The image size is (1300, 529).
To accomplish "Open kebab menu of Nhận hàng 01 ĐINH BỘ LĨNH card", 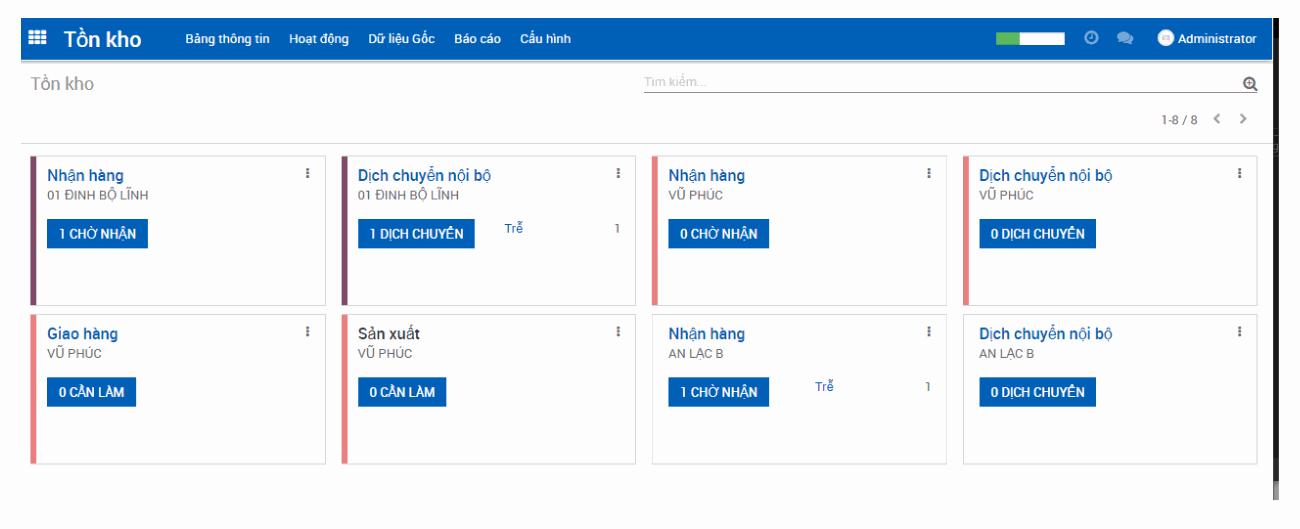I will click(x=307, y=173).
